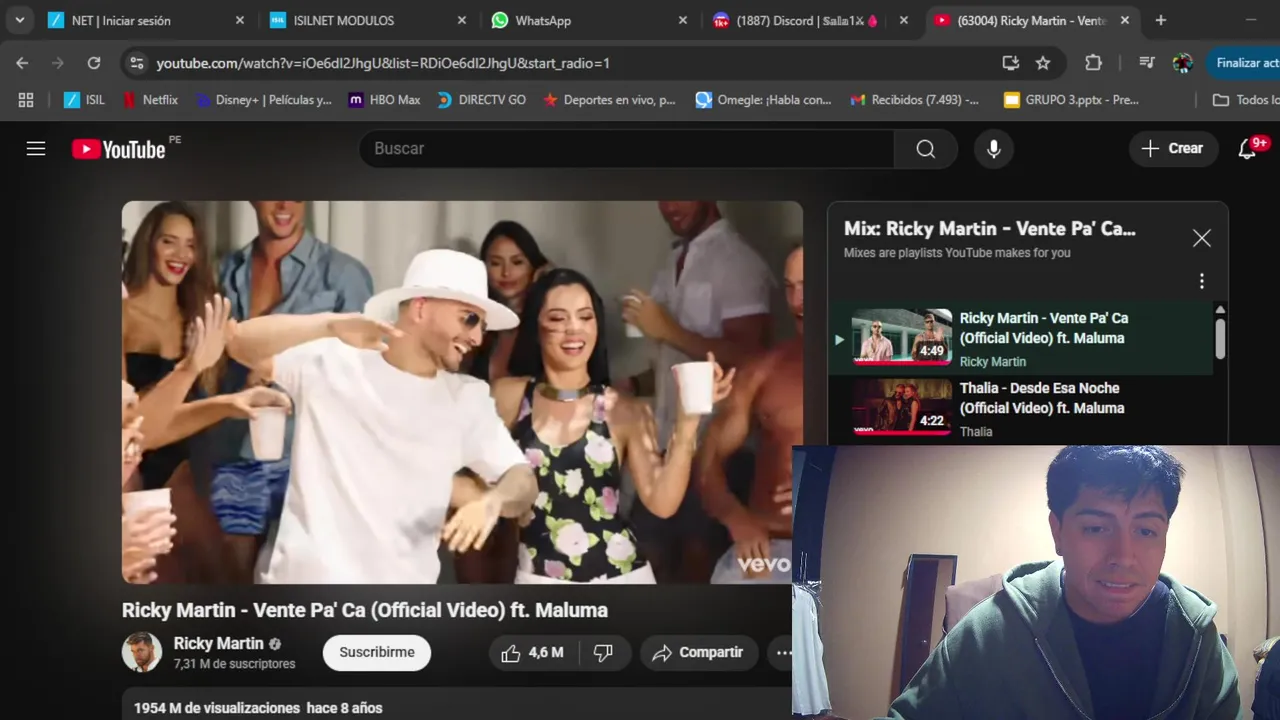The width and height of the screenshot is (1280, 720).
Task: Open the apps grid in bookmarks bar
Action: [26, 100]
